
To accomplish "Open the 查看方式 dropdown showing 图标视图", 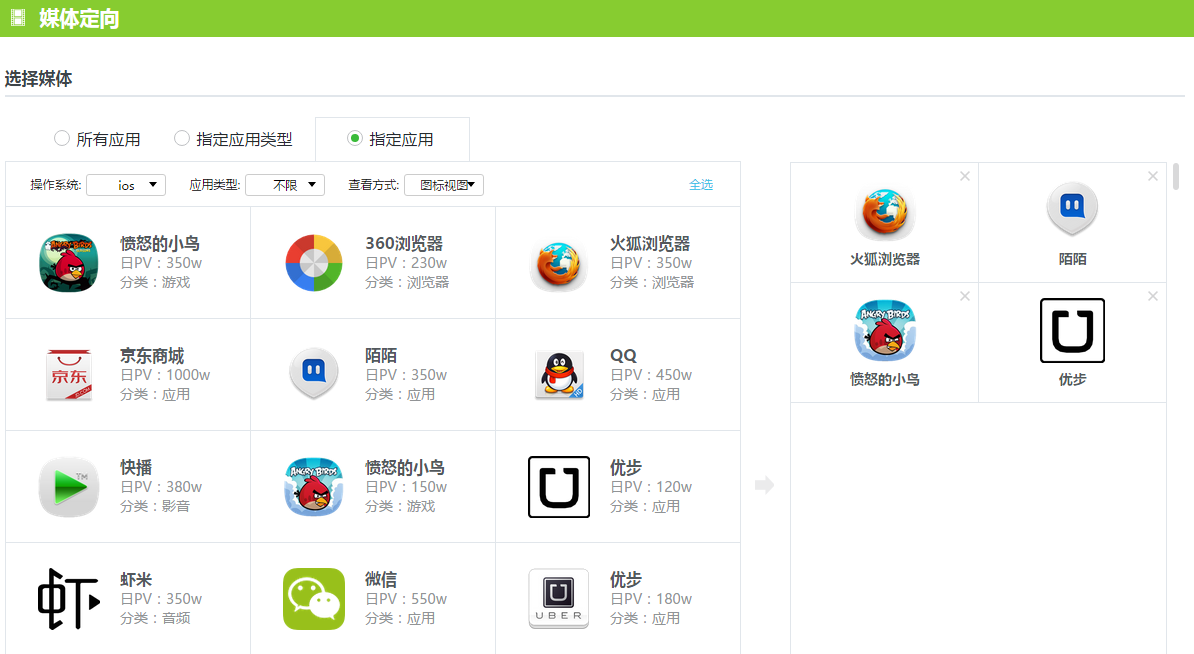I will (x=444, y=185).
